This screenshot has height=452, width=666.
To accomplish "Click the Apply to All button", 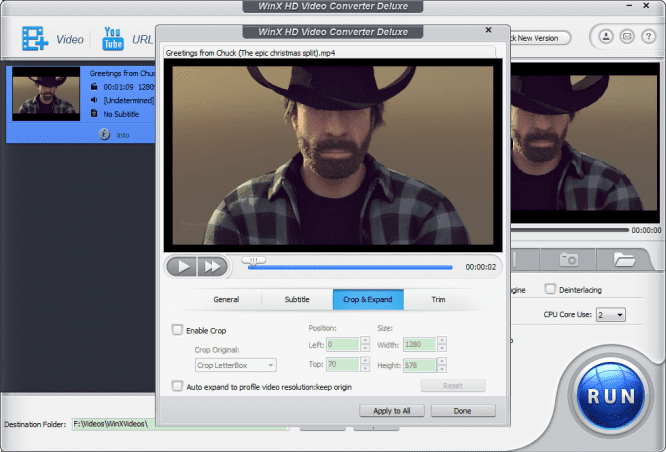I will click(392, 411).
